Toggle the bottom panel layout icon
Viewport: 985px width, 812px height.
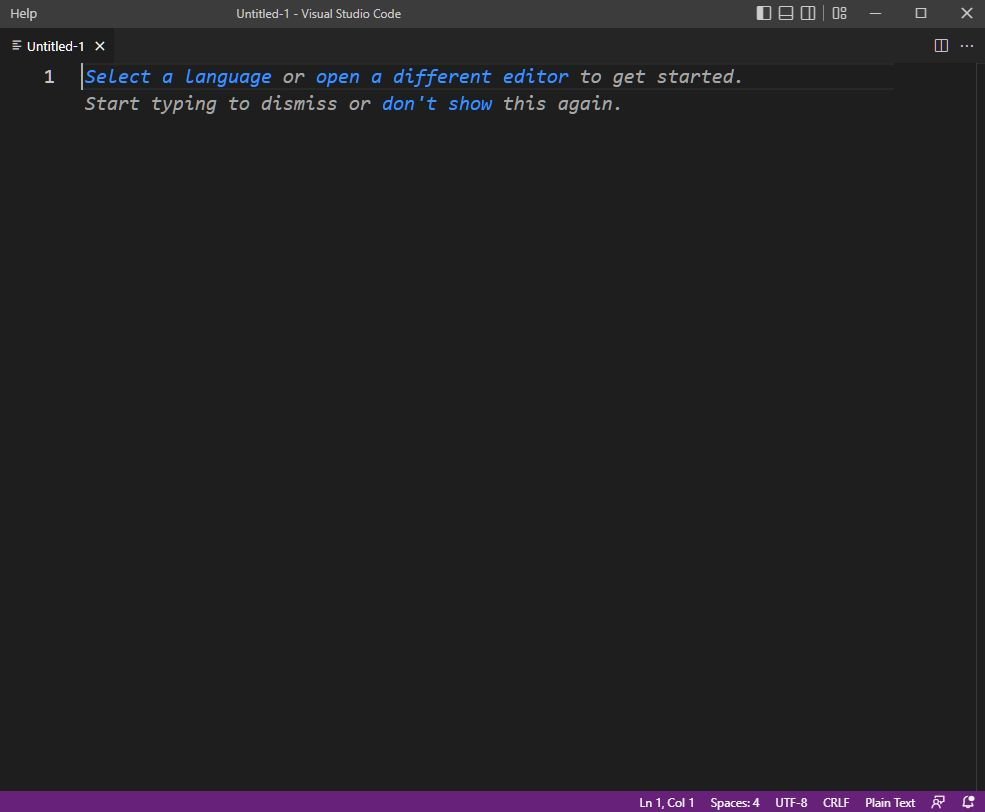click(785, 13)
